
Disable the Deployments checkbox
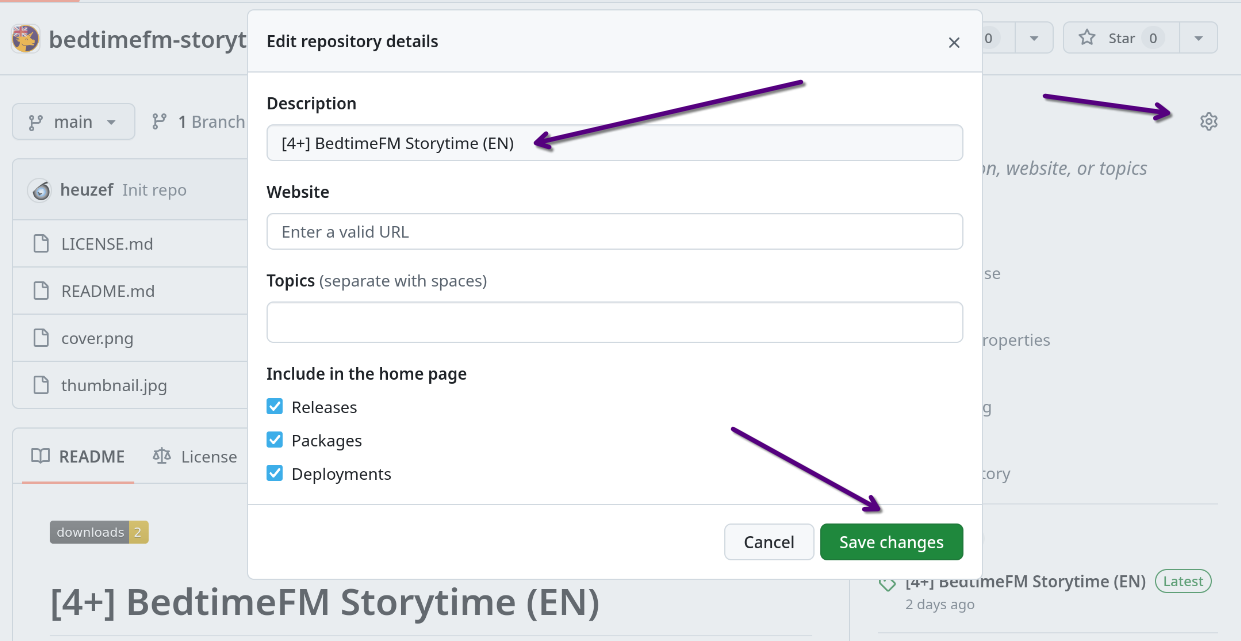pyautogui.click(x=275, y=473)
